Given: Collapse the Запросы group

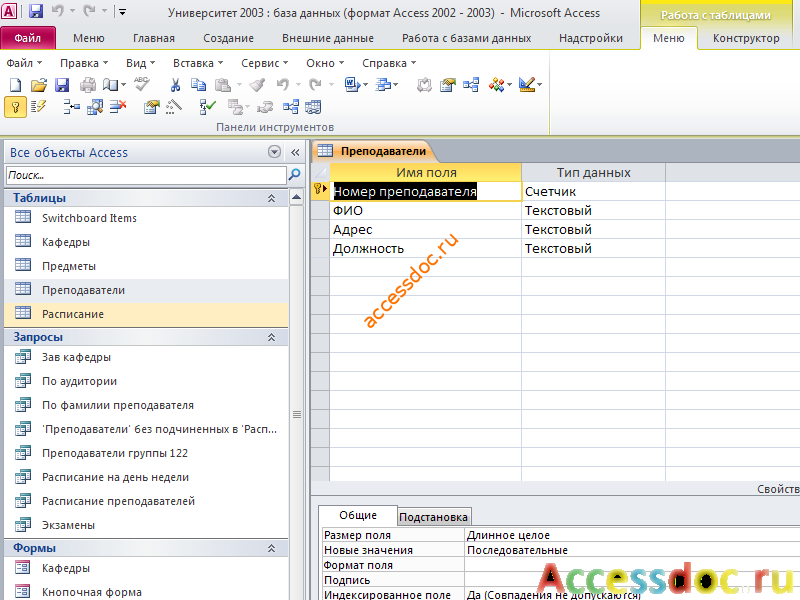Looking at the screenshot, I should tap(271, 337).
